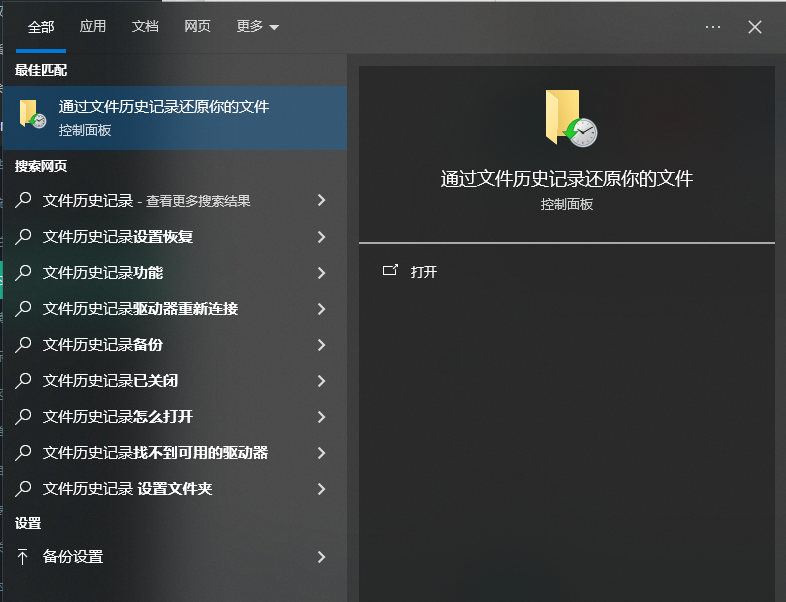Click the File History folder icon in best match
This screenshot has width=786, height=602.
pos(33,114)
